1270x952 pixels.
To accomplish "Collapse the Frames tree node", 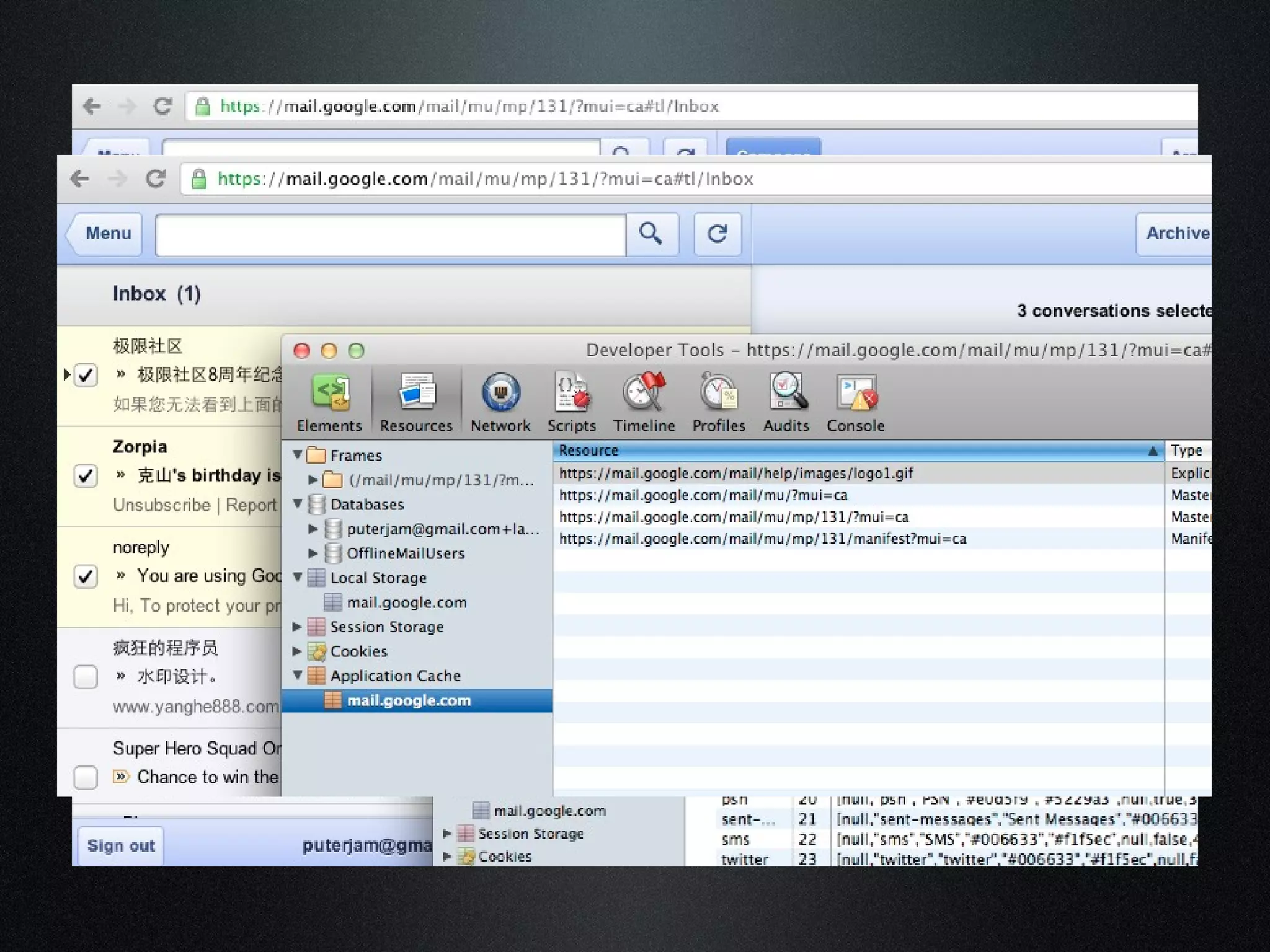I will [x=298, y=455].
